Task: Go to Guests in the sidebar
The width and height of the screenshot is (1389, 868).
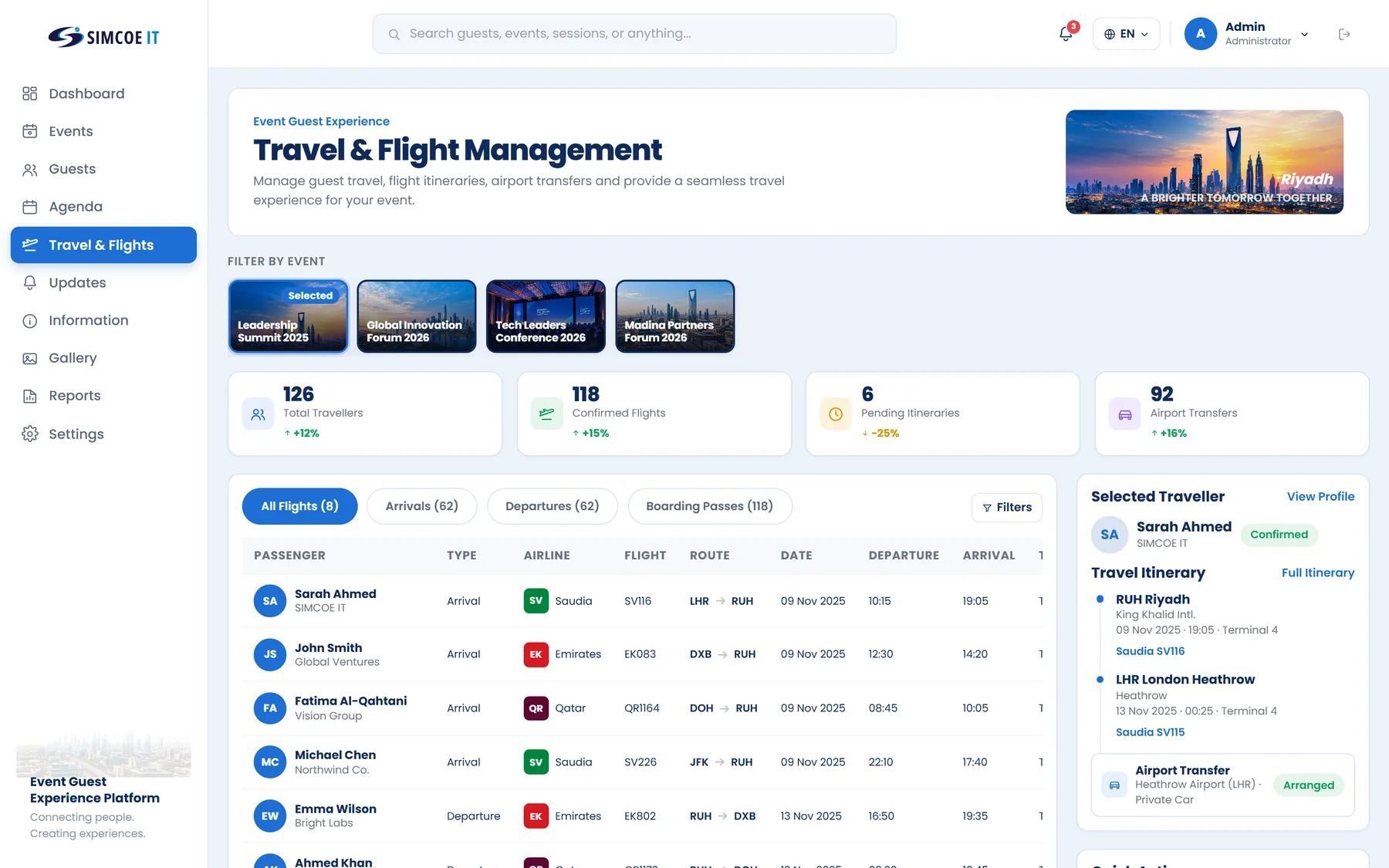Action: pyautogui.click(x=103, y=169)
